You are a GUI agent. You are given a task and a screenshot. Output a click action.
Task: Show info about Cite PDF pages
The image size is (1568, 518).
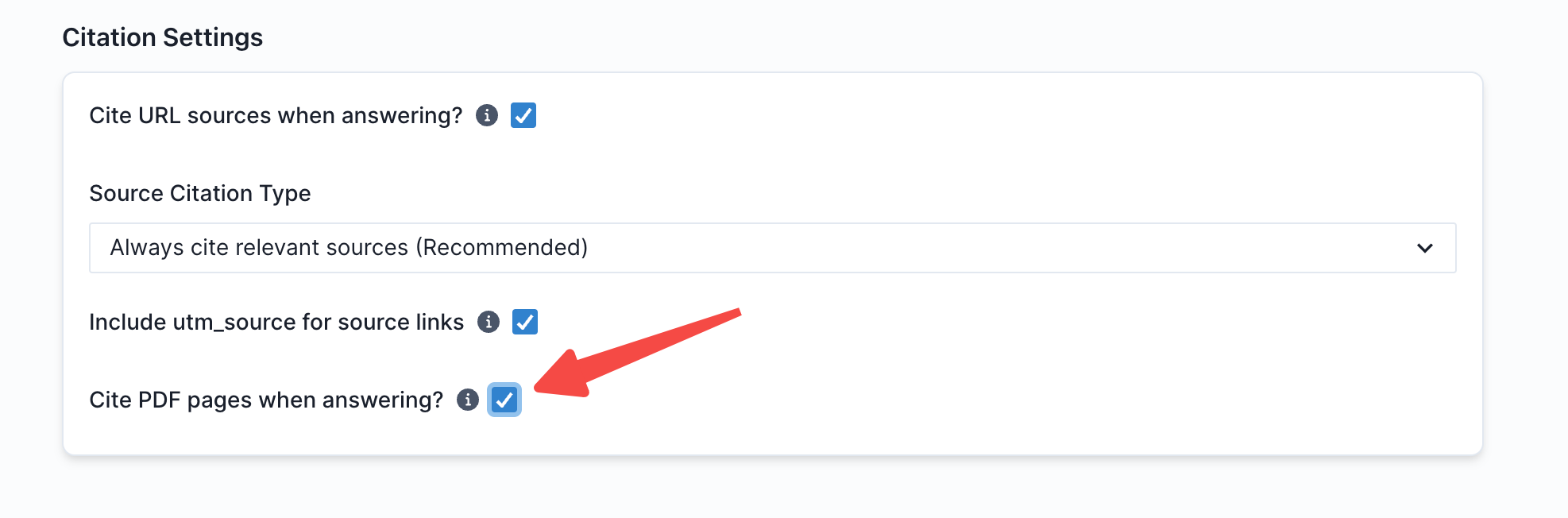coord(468,400)
